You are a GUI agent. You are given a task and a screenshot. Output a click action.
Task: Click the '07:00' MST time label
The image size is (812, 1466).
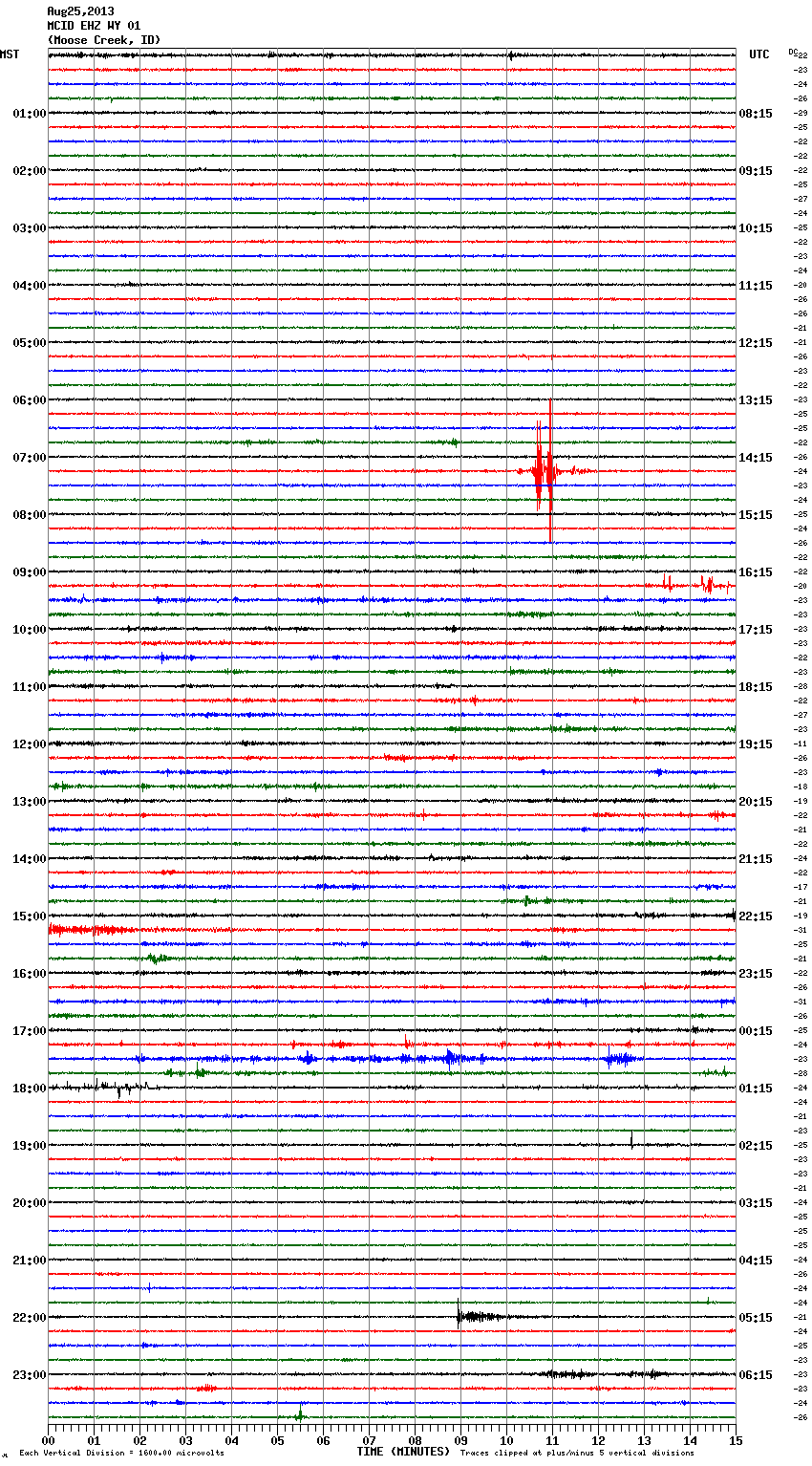point(30,458)
